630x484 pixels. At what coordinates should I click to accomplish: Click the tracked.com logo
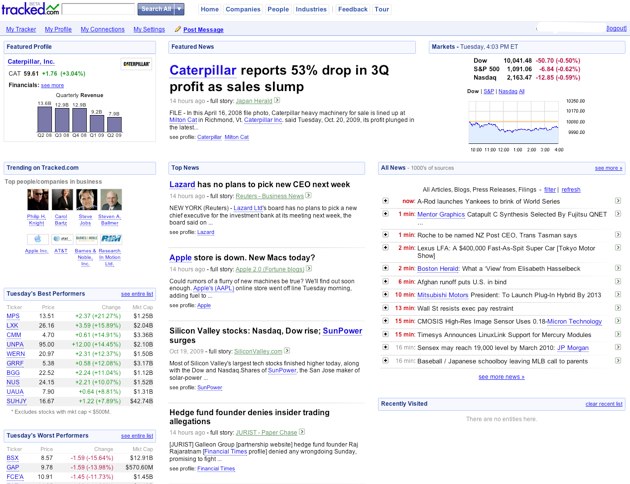pos(30,9)
